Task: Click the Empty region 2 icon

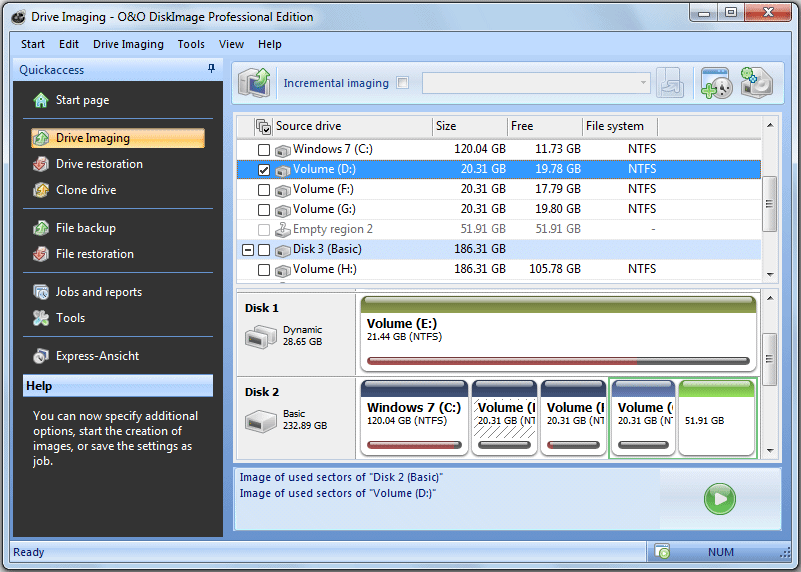Action: 282,230
